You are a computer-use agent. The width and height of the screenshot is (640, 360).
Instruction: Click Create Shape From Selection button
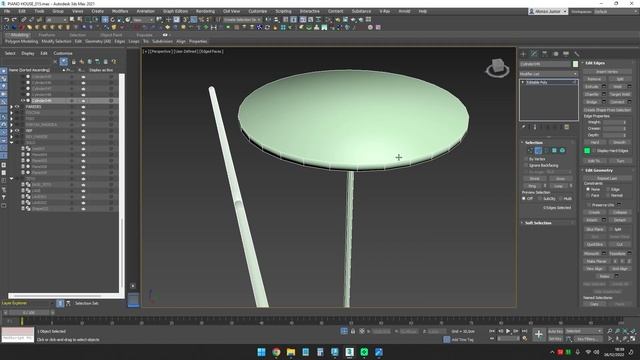coord(607,110)
